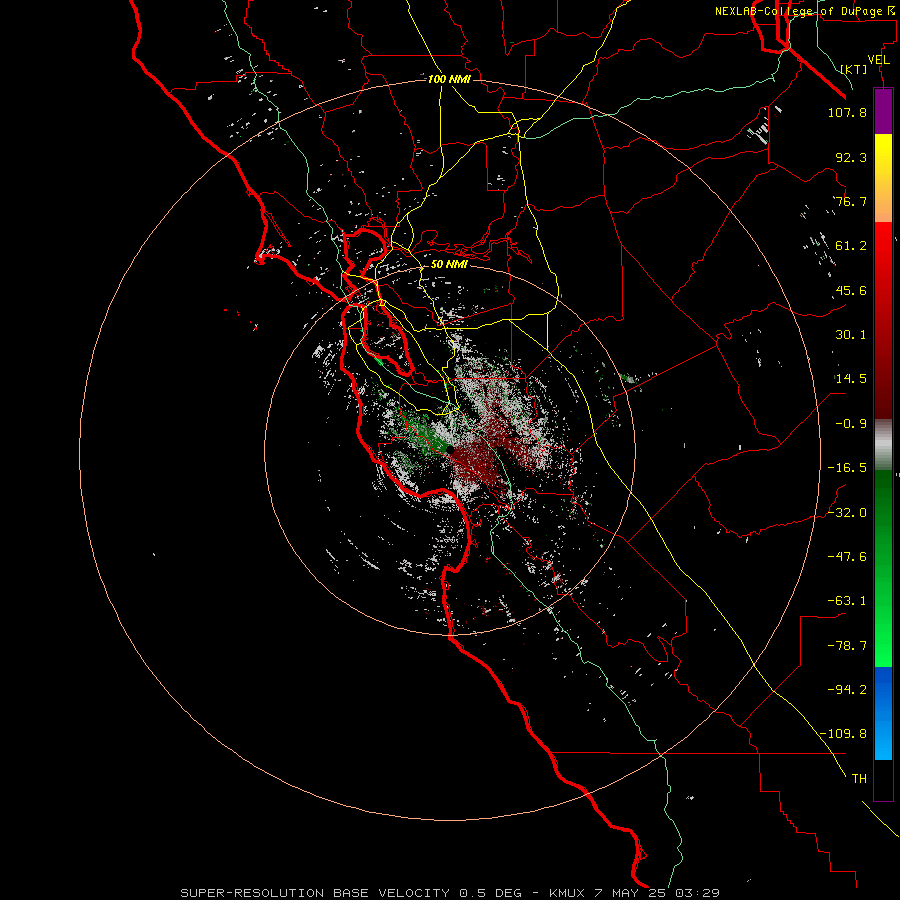Image resolution: width=900 pixels, height=900 pixels.
Task: Click the -94.2 velocity scale value
Action: pyautogui.click(x=847, y=690)
